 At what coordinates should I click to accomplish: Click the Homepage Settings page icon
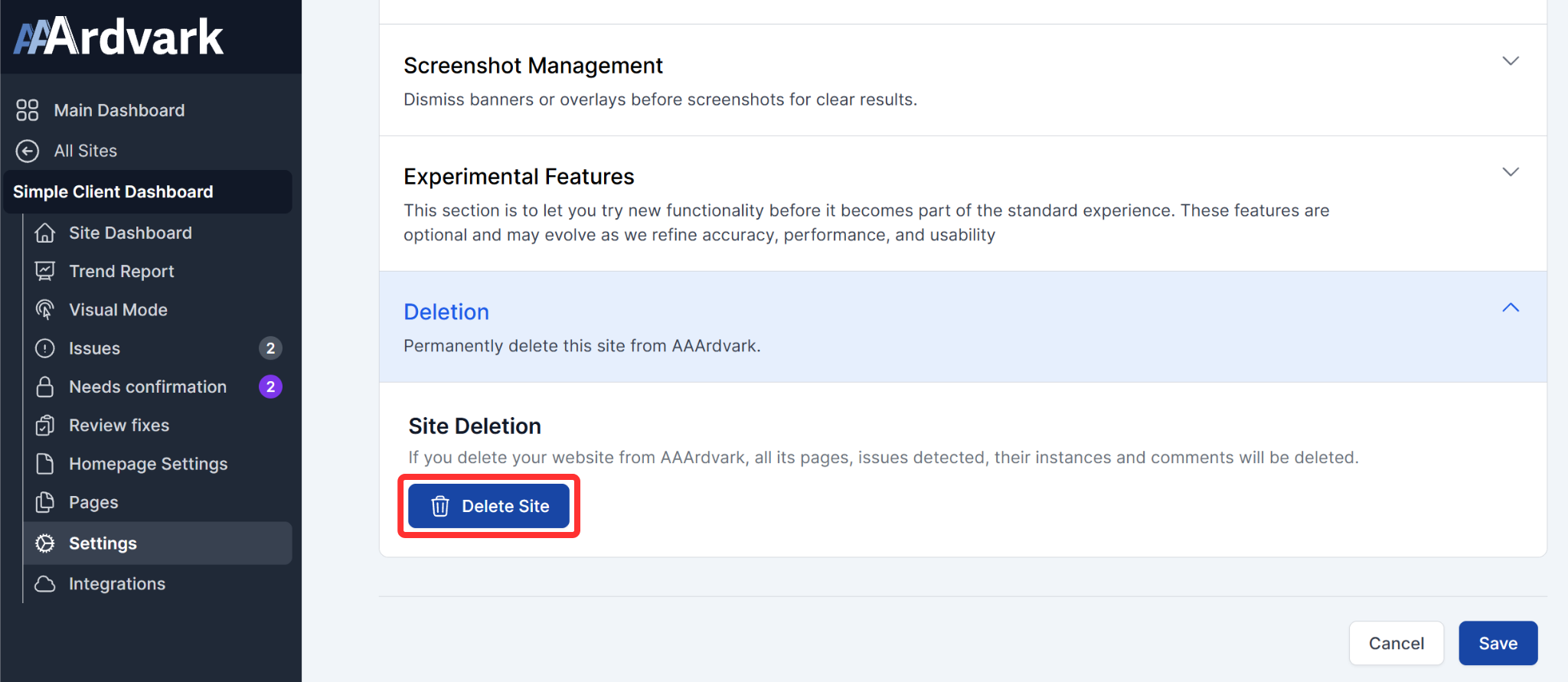tap(45, 464)
